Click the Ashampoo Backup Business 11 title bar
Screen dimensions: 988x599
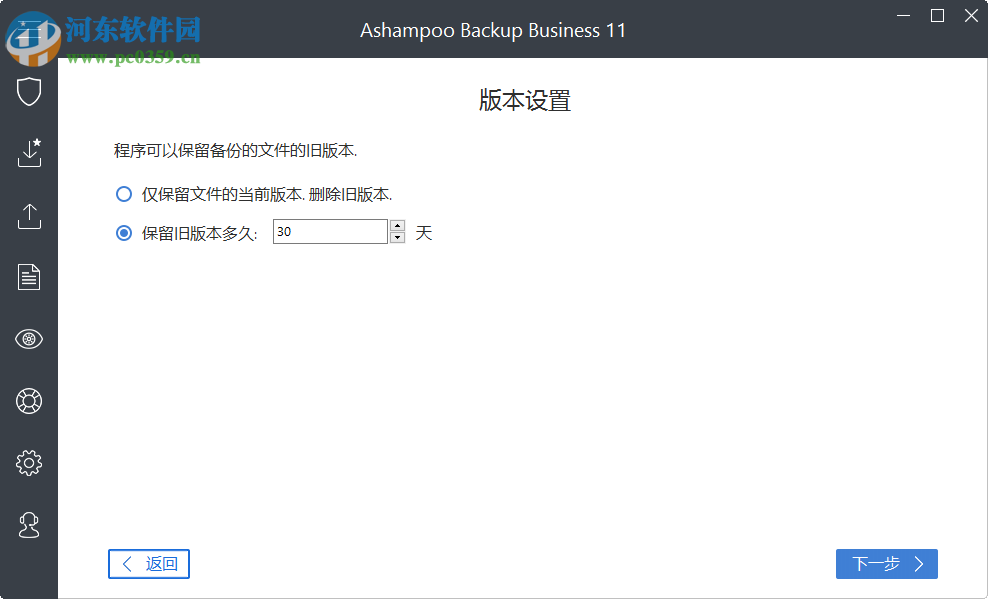(494, 30)
